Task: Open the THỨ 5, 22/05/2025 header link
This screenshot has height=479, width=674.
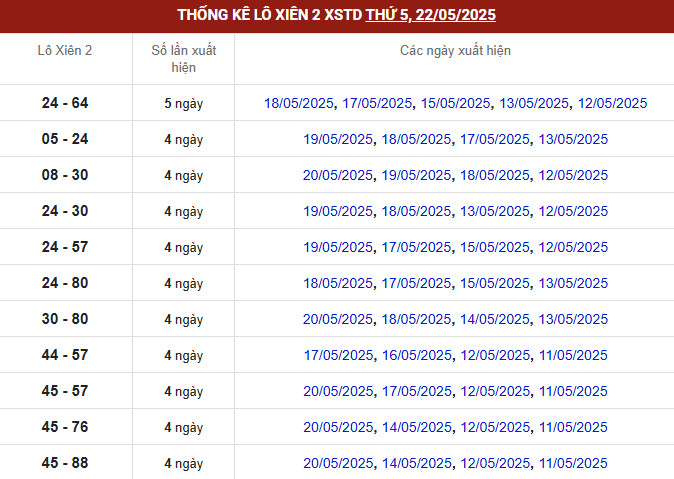Action: [x=431, y=15]
